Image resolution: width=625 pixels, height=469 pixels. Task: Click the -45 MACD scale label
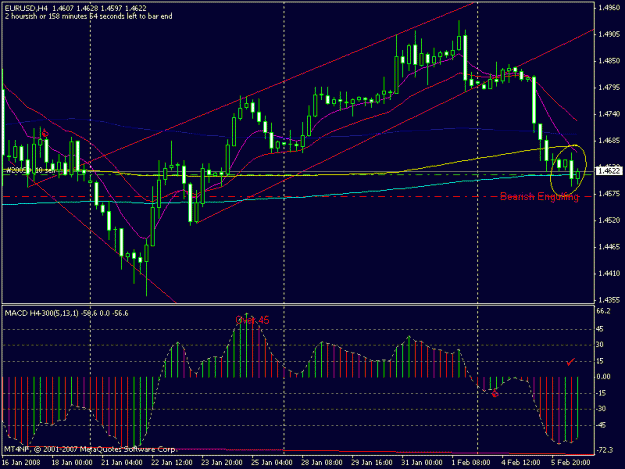tap(601, 425)
